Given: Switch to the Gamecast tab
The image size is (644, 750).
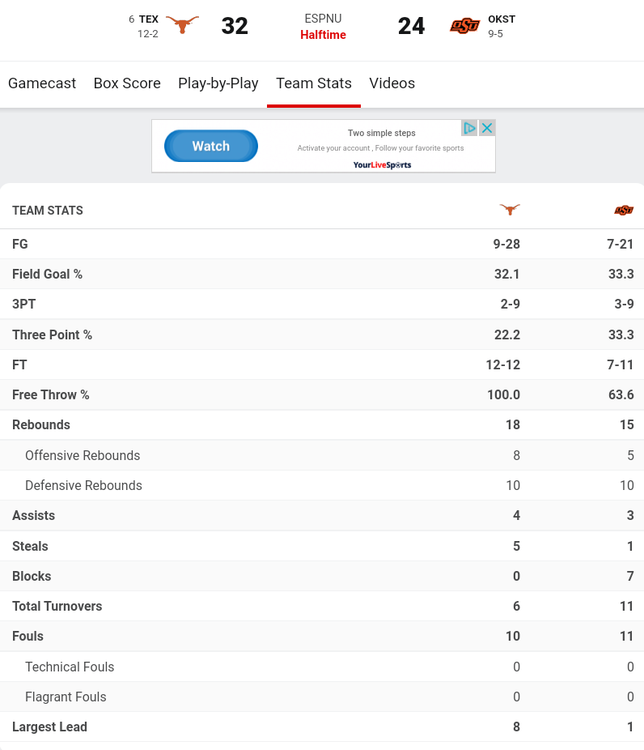Looking at the screenshot, I should pyautogui.click(x=42, y=83).
